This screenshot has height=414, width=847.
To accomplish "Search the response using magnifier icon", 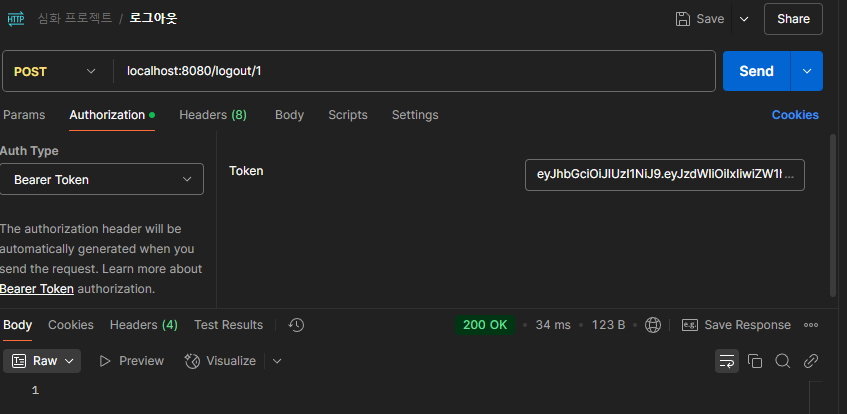I will click(x=783, y=361).
